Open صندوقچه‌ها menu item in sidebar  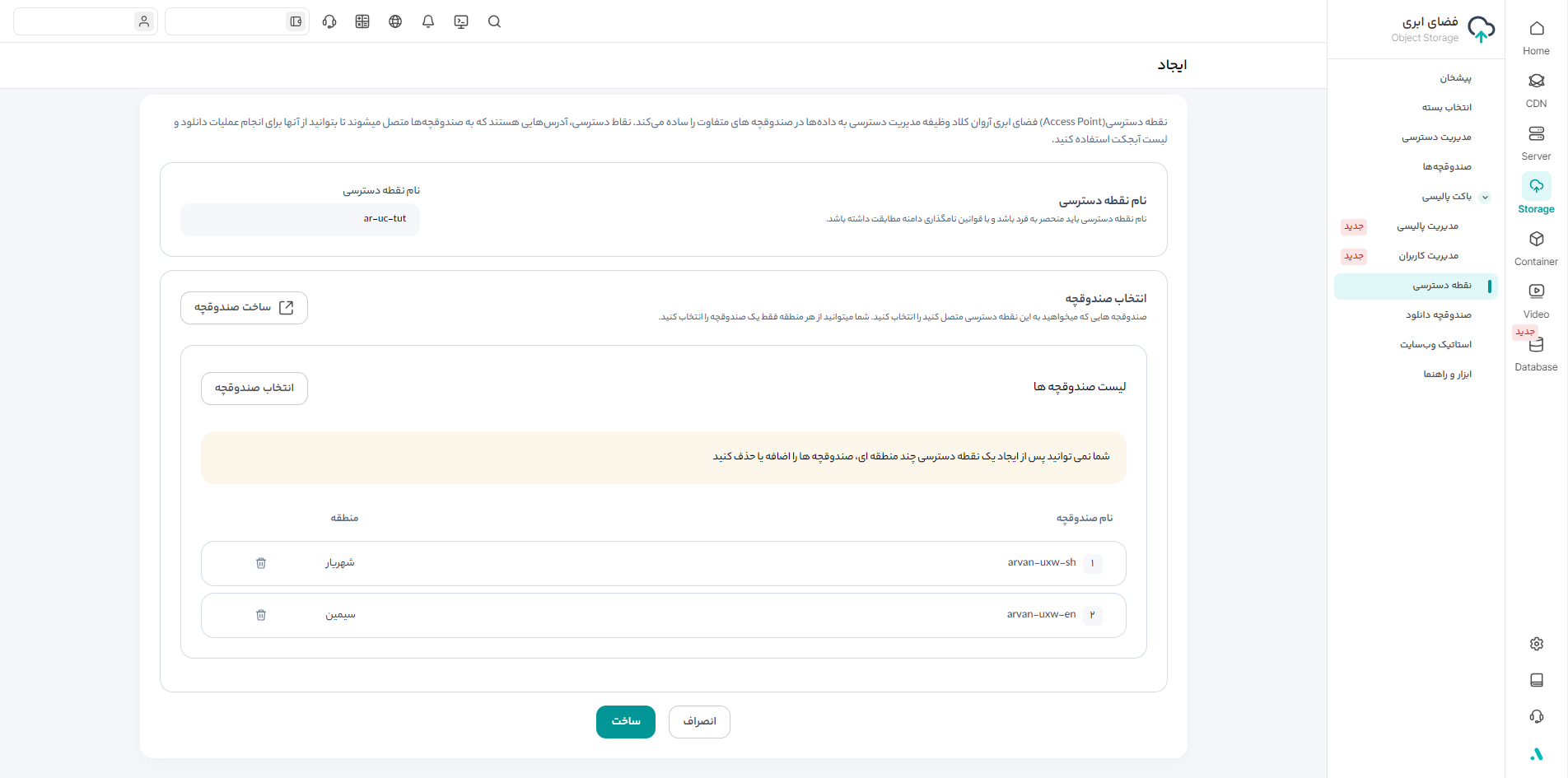1446,167
